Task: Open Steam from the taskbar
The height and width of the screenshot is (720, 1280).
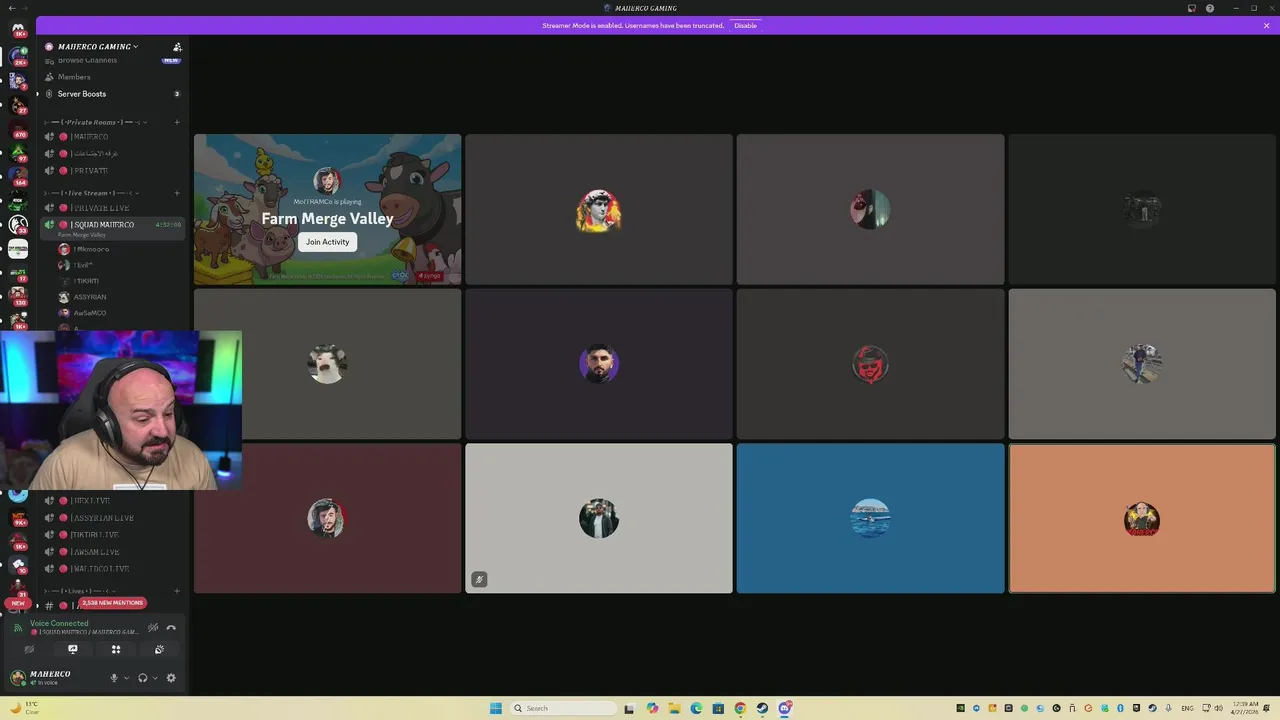Action: (x=762, y=708)
